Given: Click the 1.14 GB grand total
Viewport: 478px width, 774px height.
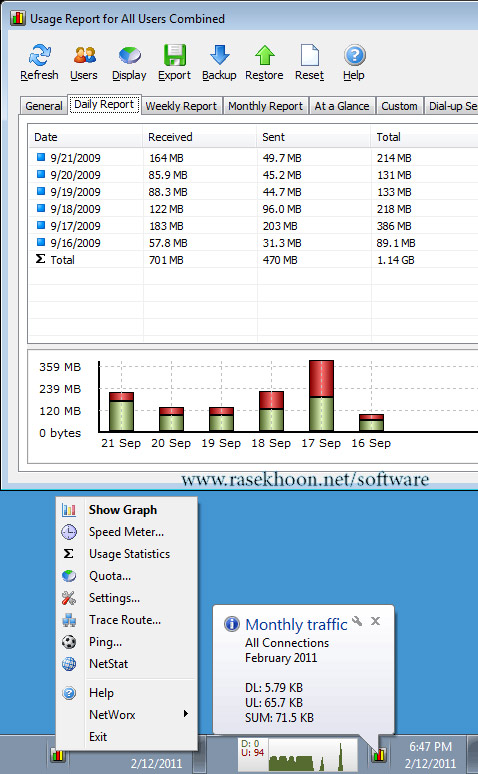Looking at the screenshot, I should [396, 260].
